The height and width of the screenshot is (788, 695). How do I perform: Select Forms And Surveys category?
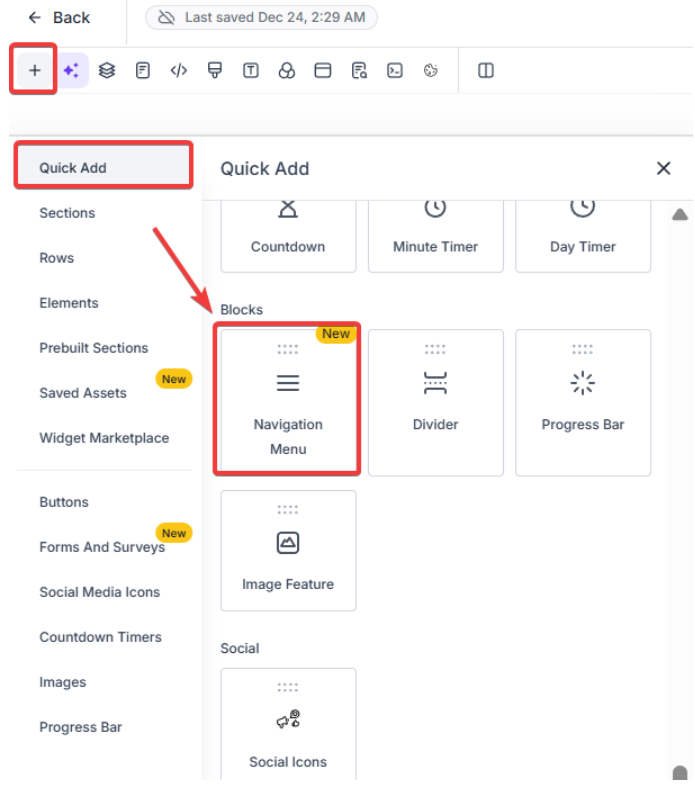[x=102, y=547]
